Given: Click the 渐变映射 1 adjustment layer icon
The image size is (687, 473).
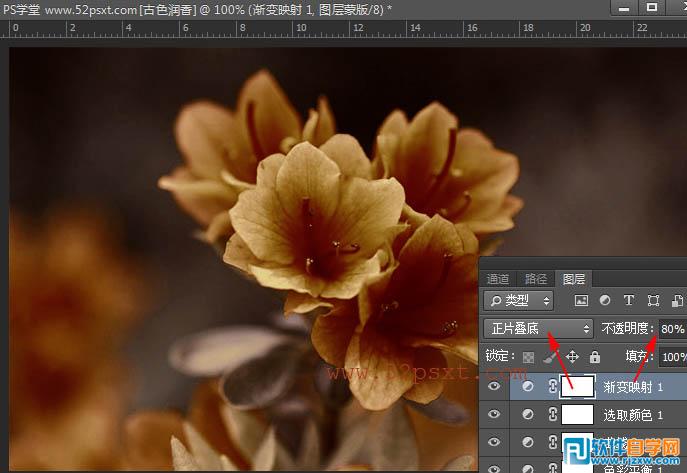Looking at the screenshot, I should coord(527,386).
